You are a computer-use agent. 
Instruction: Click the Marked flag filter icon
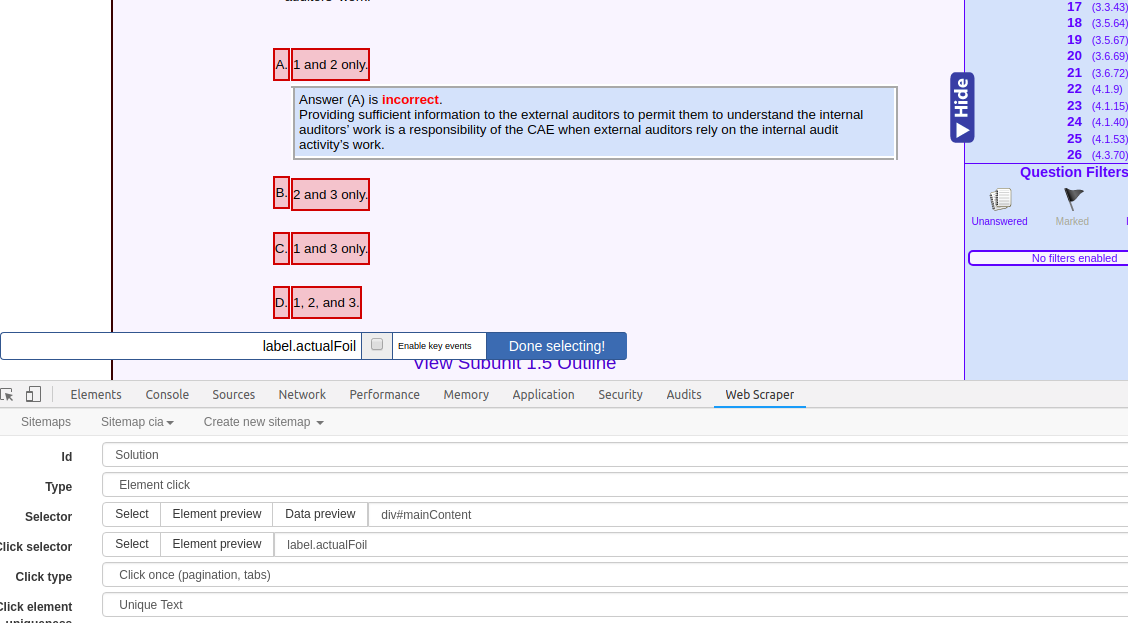pyautogui.click(x=1073, y=200)
